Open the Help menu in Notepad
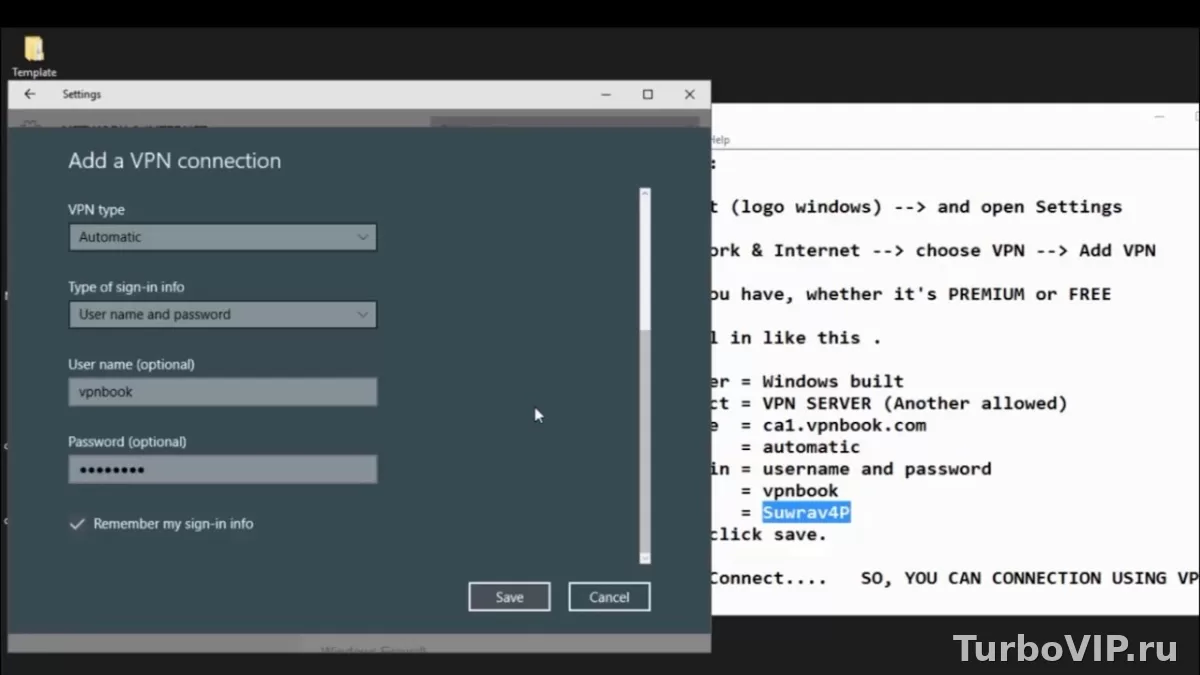The height and width of the screenshot is (675, 1200). pyautogui.click(x=719, y=140)
